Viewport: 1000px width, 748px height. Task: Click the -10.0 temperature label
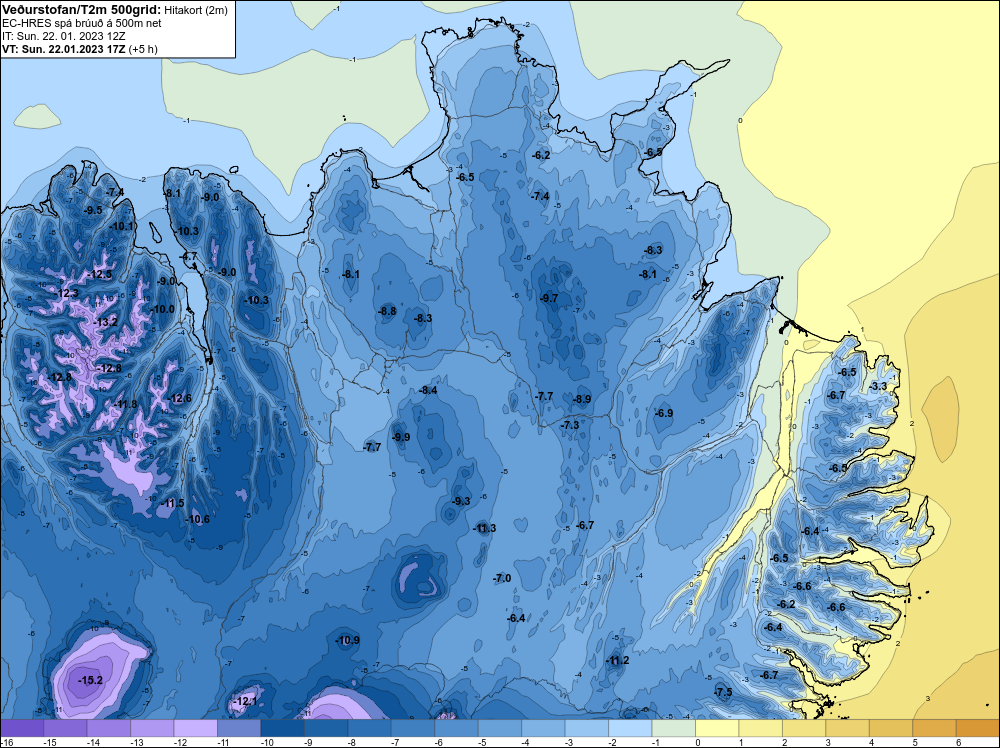[x=162, y=309]
